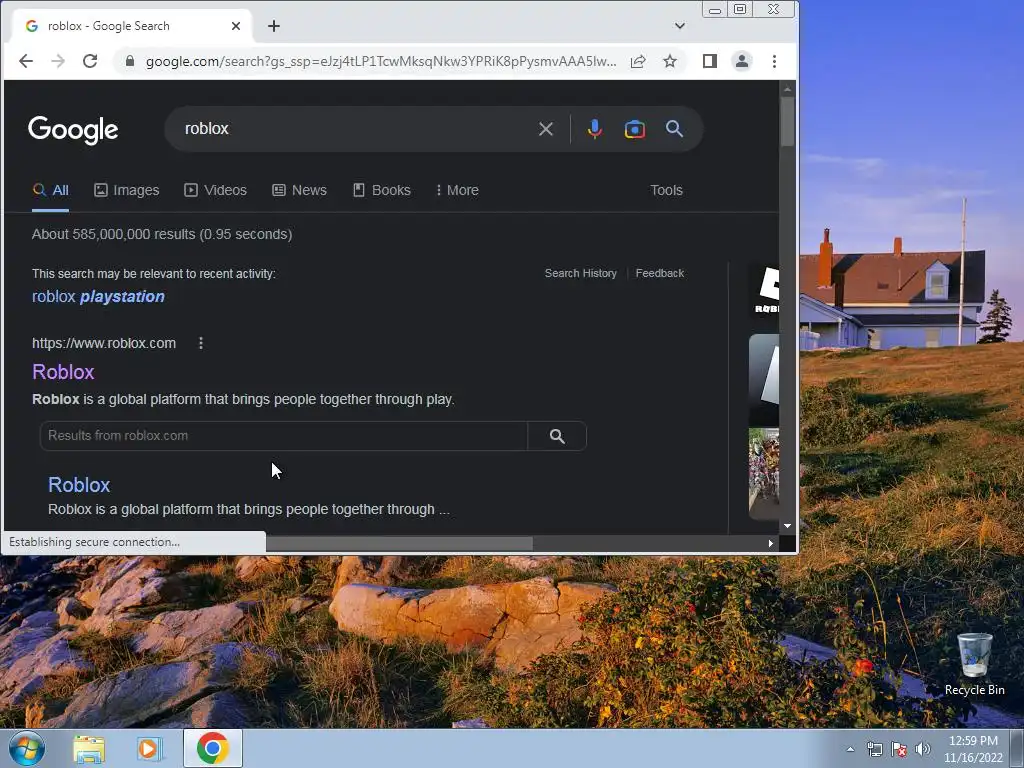
Task: Bookmark this tab with star icon
Action: tap(670, 61)
